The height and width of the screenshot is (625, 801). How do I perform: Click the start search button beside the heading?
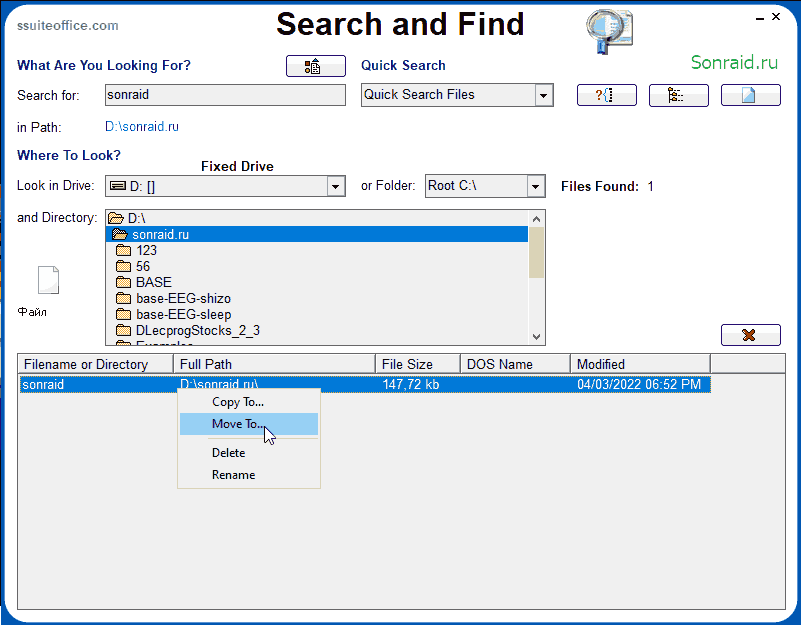[316, 66]
